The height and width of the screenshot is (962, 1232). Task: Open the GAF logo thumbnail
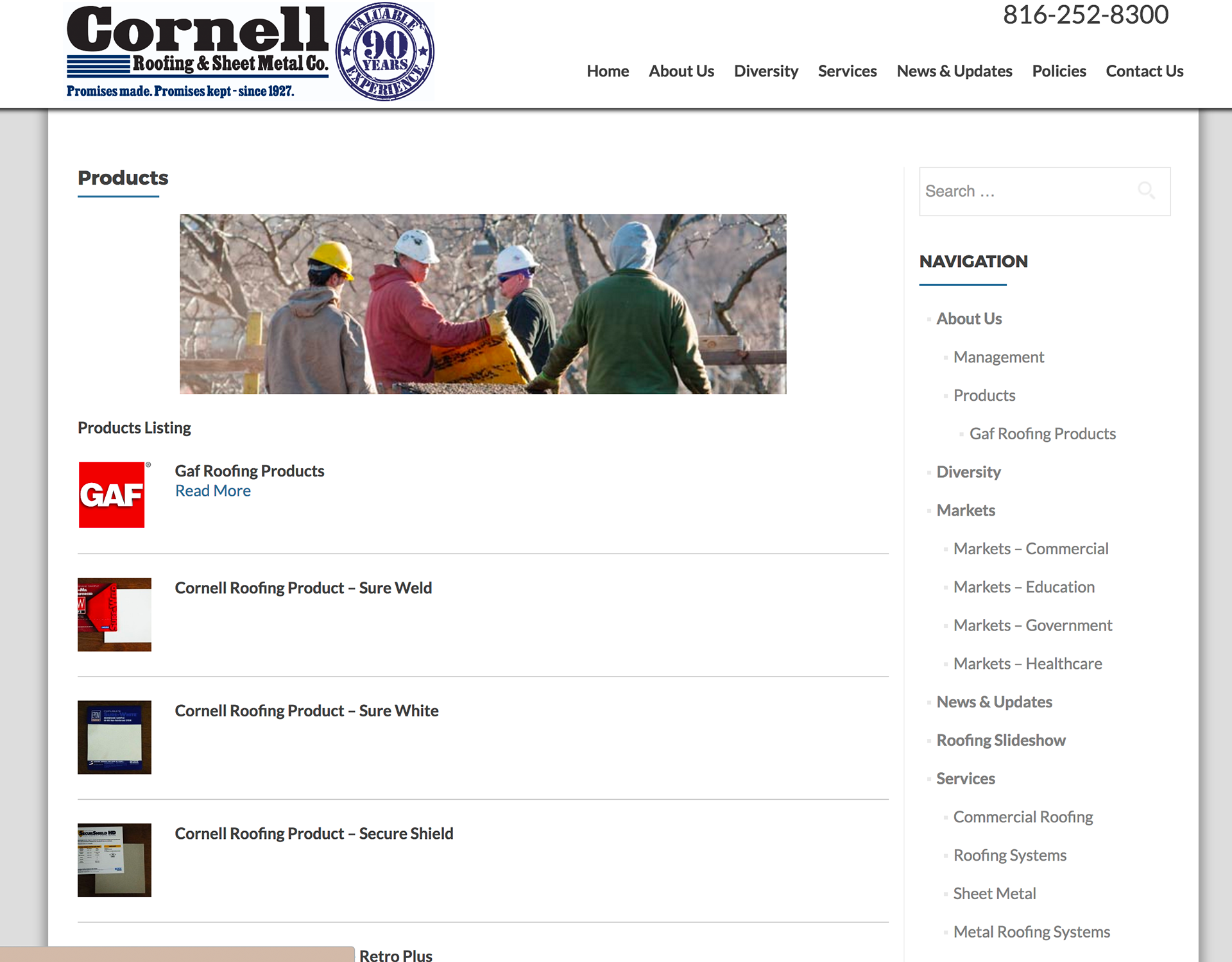[112, 494]
